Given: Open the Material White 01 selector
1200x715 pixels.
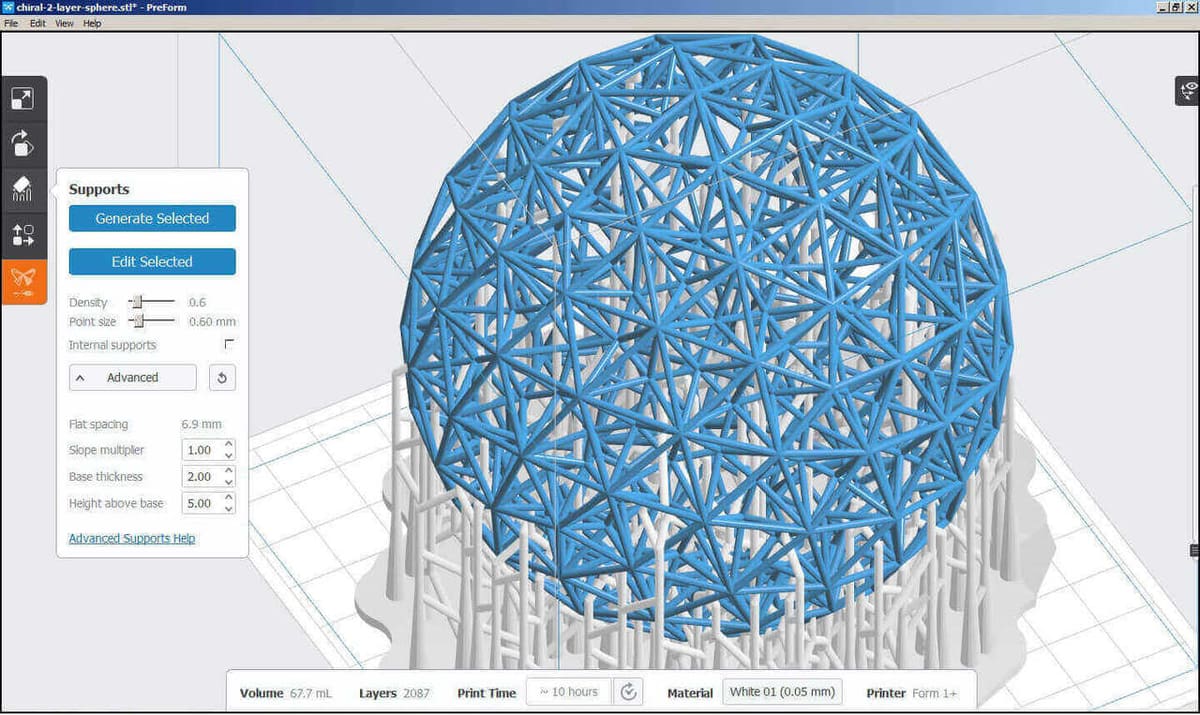Looking at the screenshot, I should (x=782, y=692).
